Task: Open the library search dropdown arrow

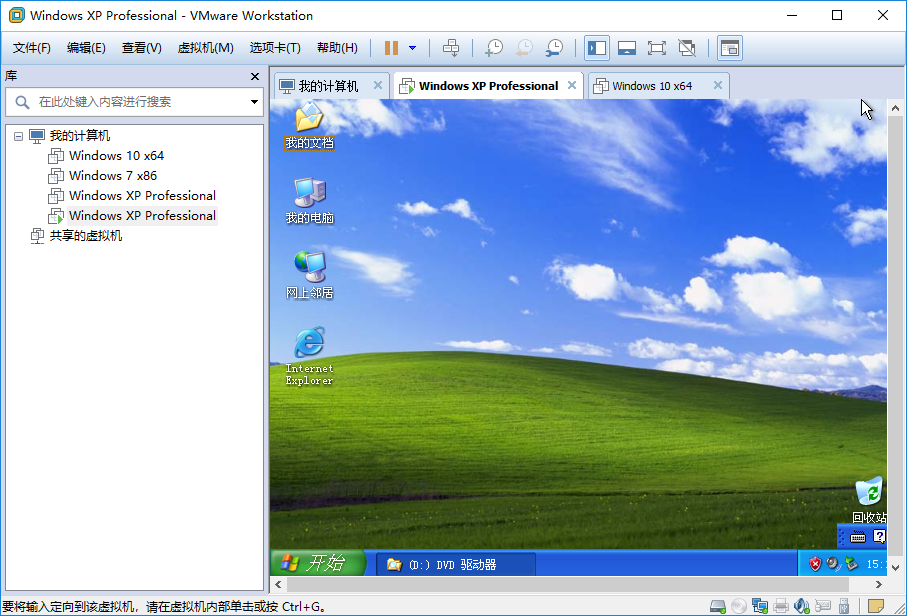Action: point(252,102)
